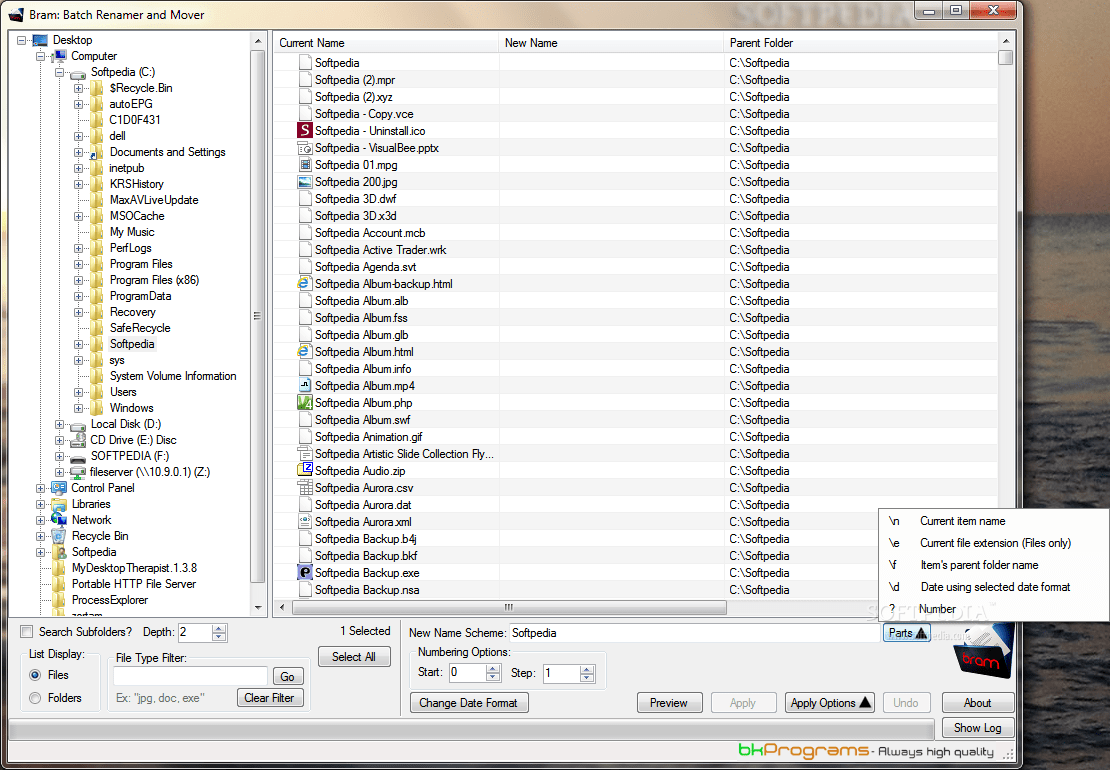The width and height of the screenshot is (1110, 770).
Task: Expand the Program Files (x86) folder node
Action: coord(79,280)
